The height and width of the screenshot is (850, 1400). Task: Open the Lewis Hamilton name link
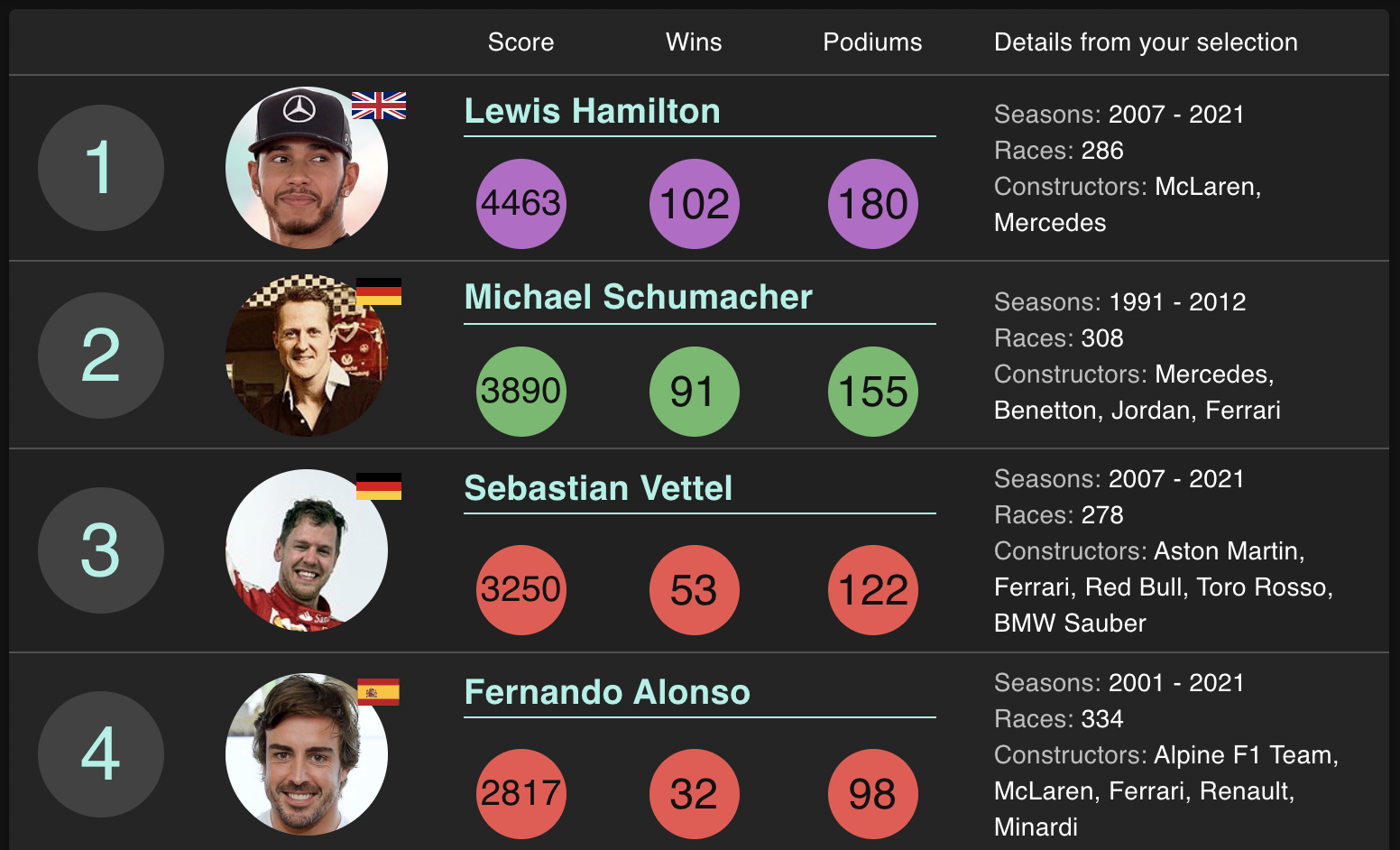[592, 111]
